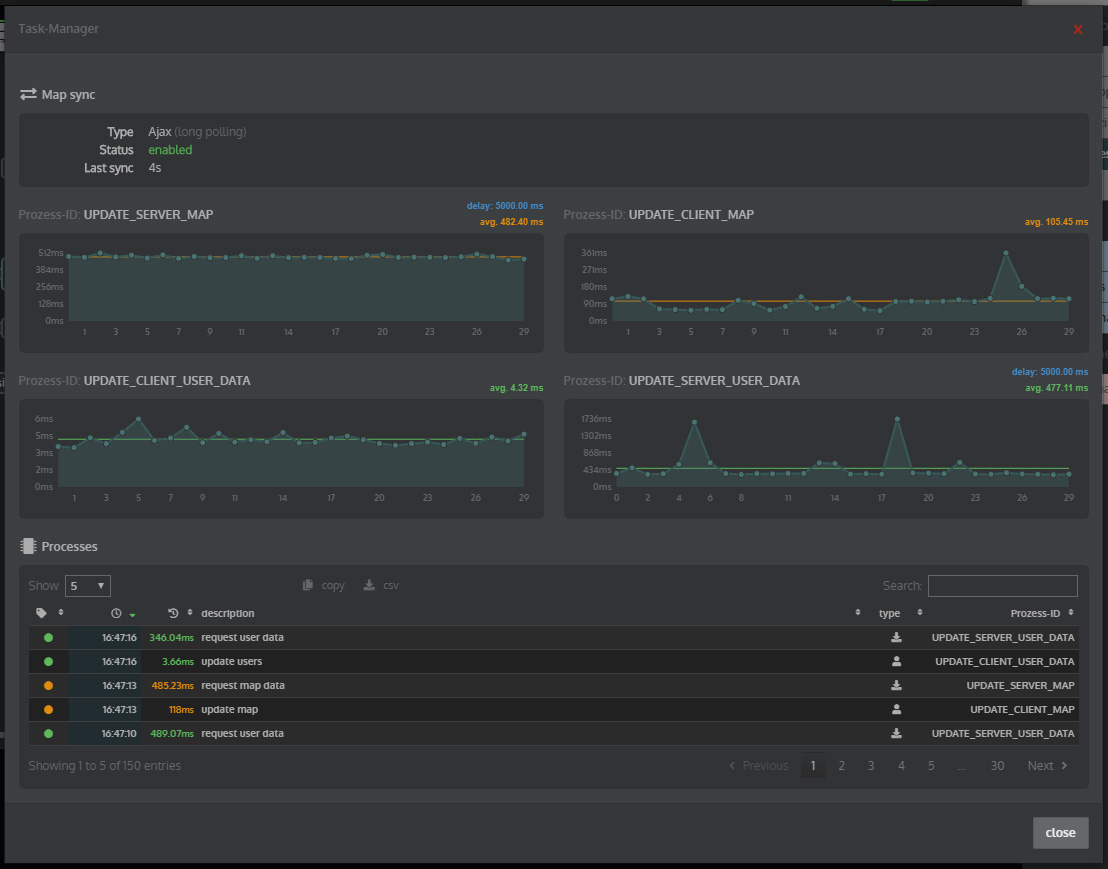Sort the description column

tap(228, 613)
